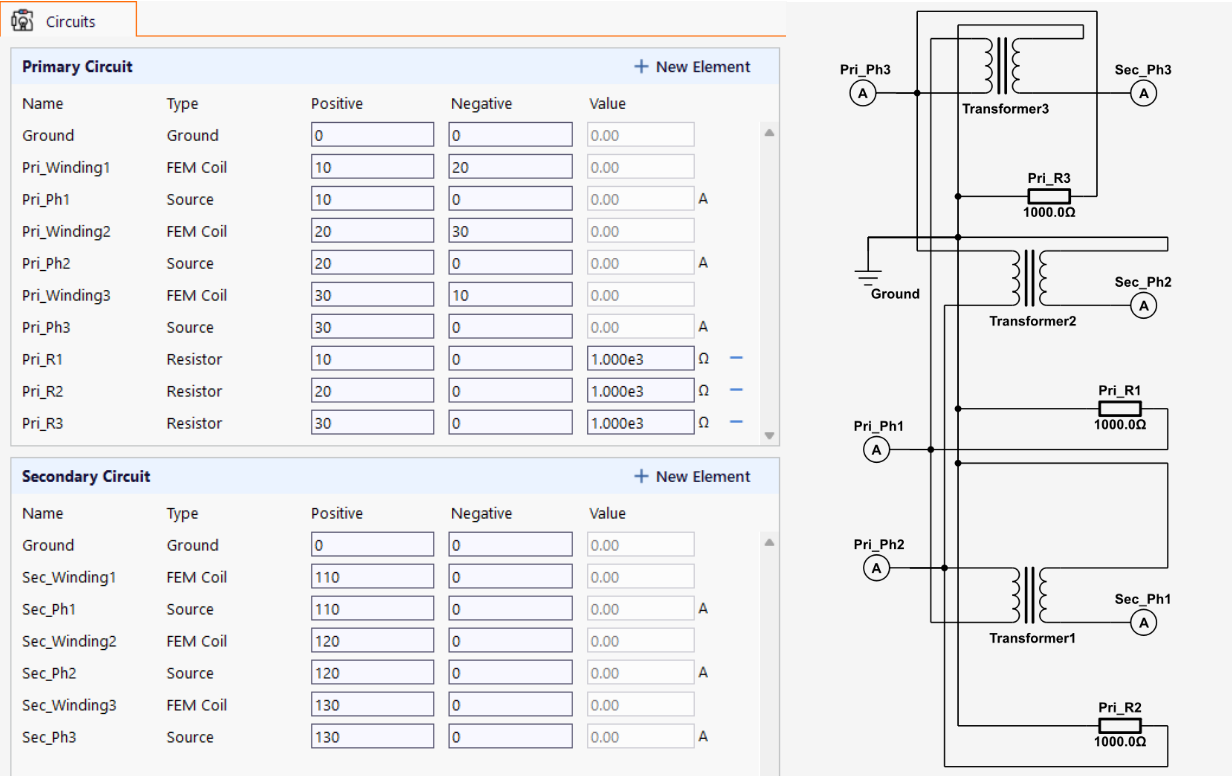This screenshot has height=776, width=1232.
Task: Select the Sec_Ph1 ammeter symbol in schematic
Action: click(x=1144, y=622)
